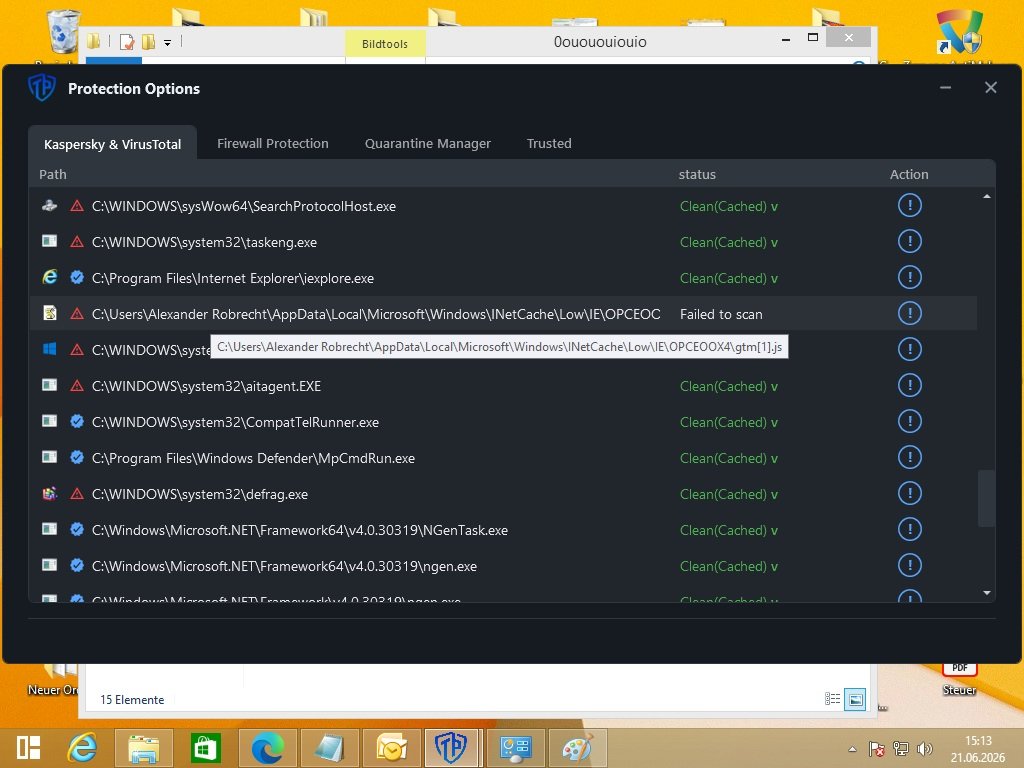Click warning triangle beside aitagent.EXE
The image size is (1024, 768).
[x=76, y=385]
